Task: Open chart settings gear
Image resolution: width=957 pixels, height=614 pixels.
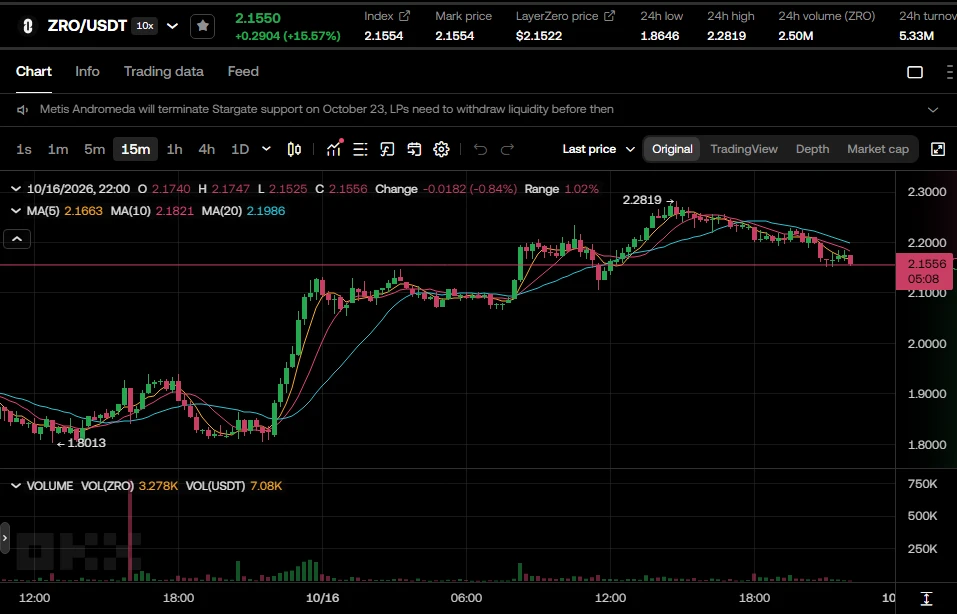Action: tap(441, 149)
